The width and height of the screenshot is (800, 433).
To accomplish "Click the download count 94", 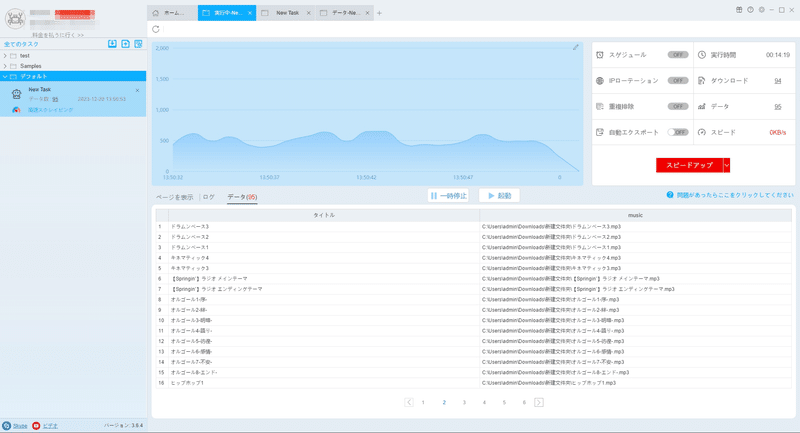I will click(778, 81).
